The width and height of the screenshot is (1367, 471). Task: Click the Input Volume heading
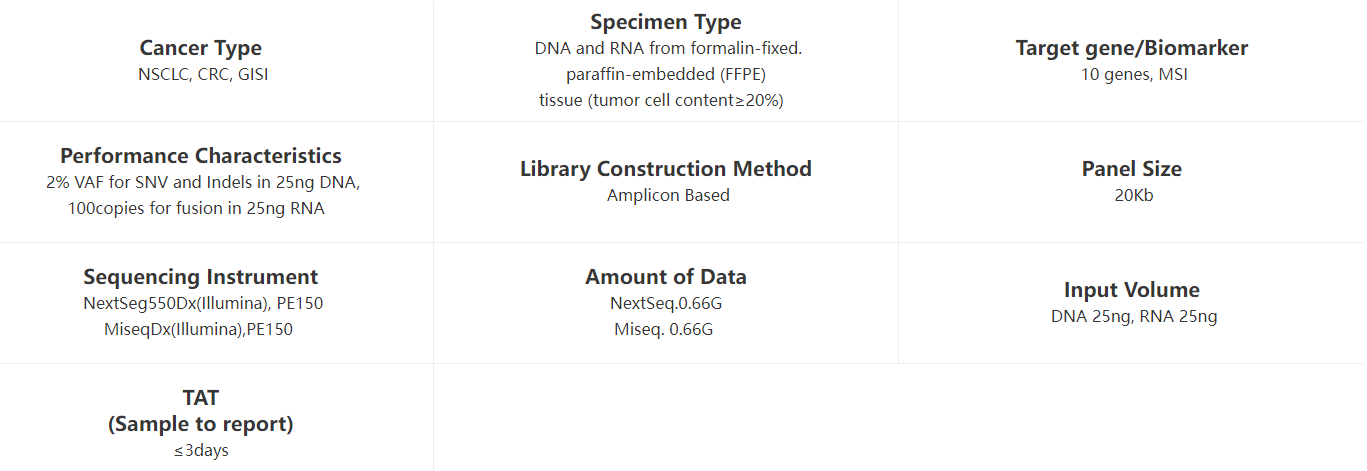tap(1132, 290)
